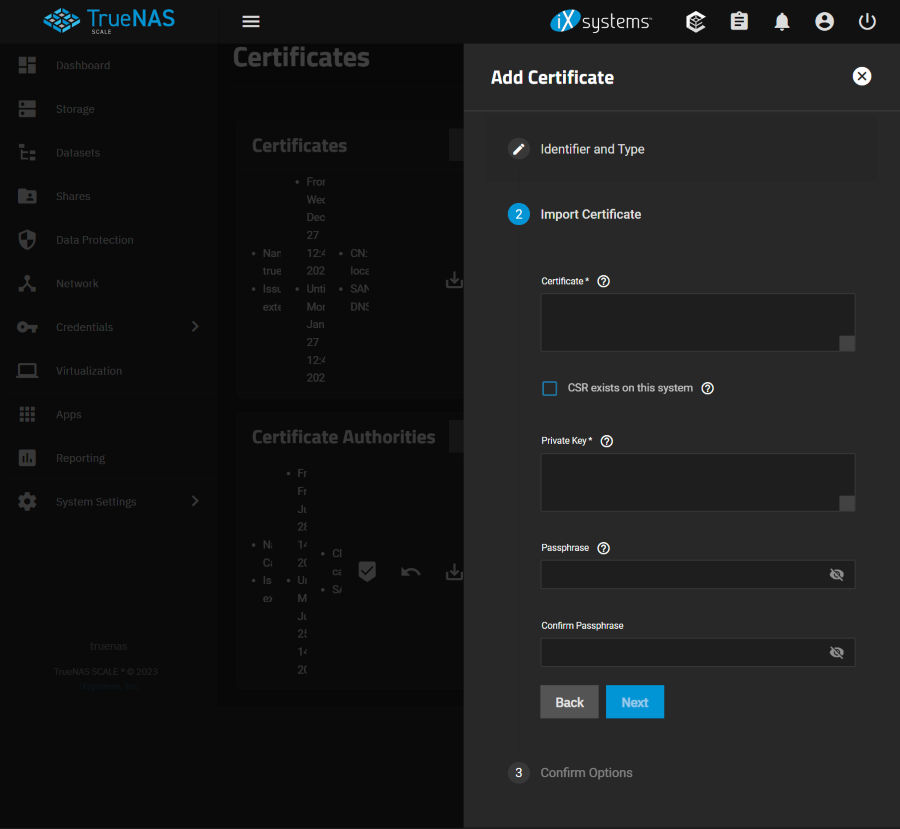Open the alerts bell icon
This screenshot has width=900, height=829.
(782, 22)
